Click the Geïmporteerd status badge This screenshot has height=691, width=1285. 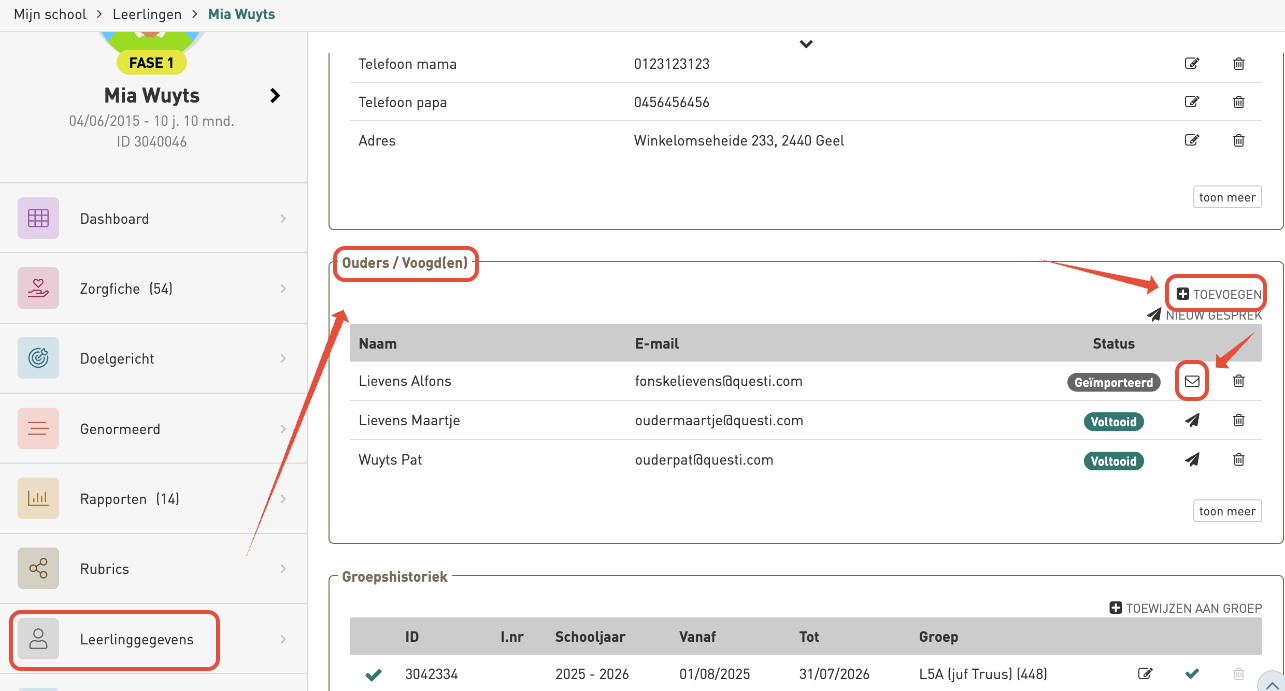pos(1112,382)
